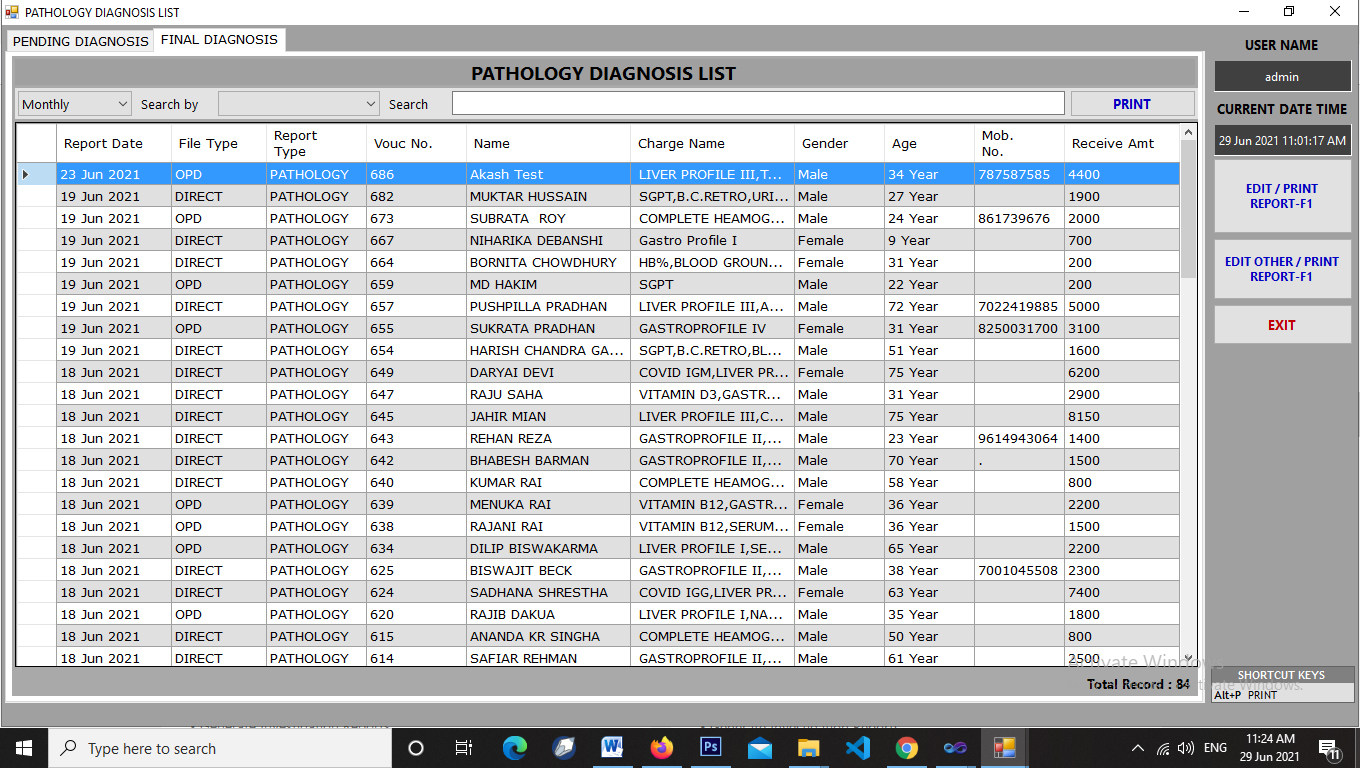1360x768 pixels.
Task: Open File Explorer from taskbar
Action: point(808,748)
